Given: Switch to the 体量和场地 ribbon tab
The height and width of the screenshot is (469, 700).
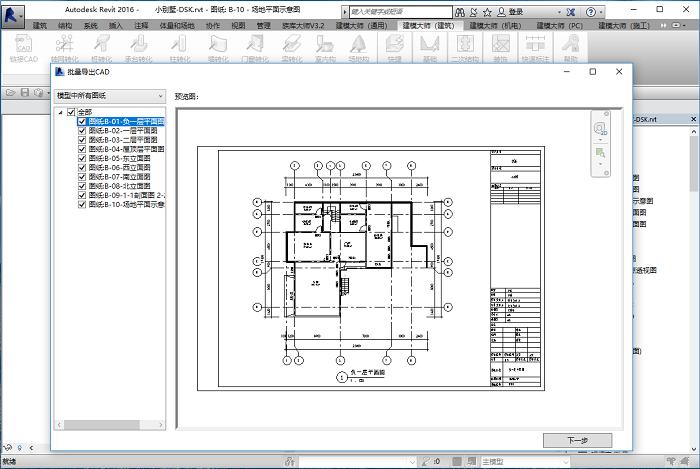Looking at the screenshot, I should pyautogui.click(x=177, y=26).
